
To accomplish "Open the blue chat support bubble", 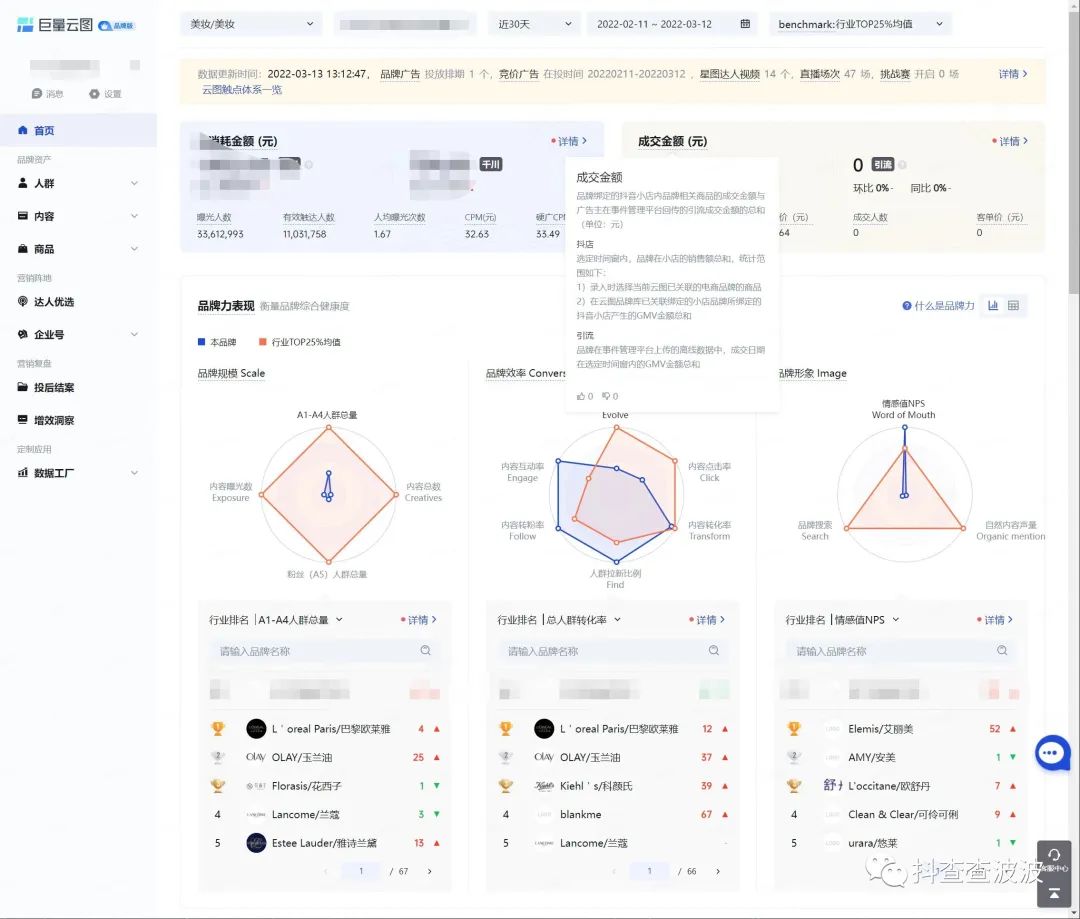I will pyautogui.click(x=1052, y=753).
